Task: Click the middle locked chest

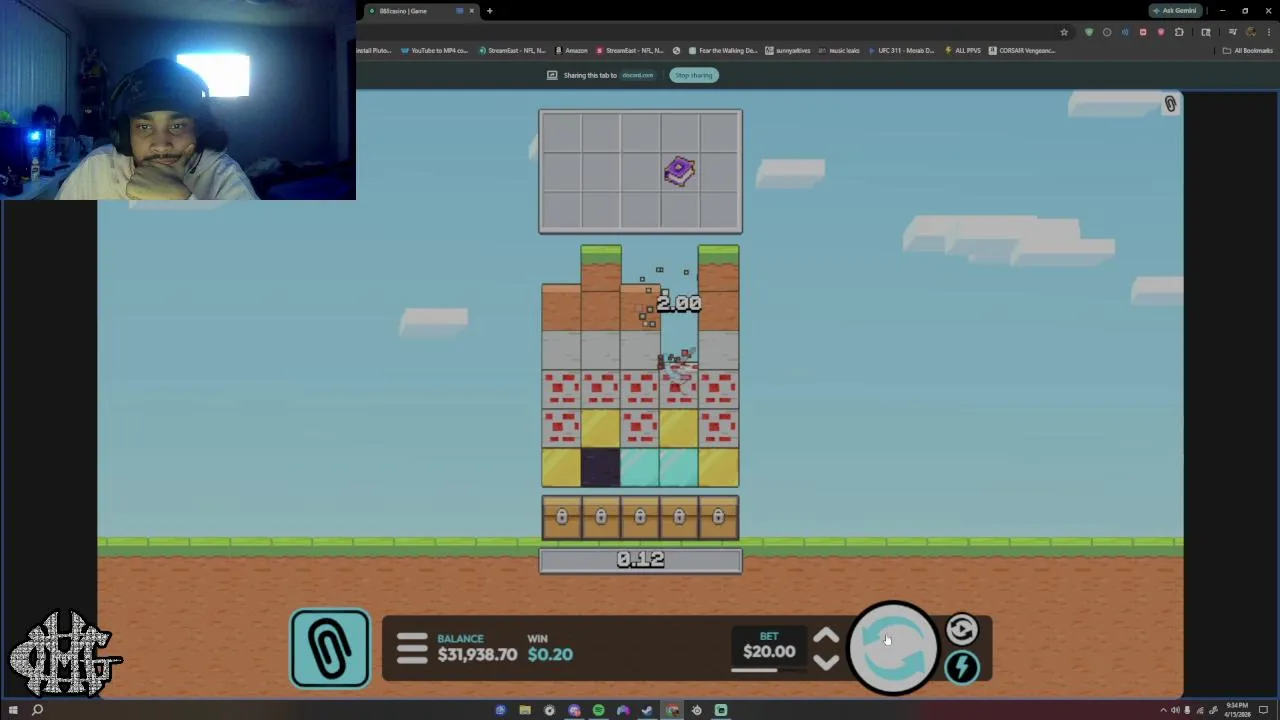Action: coord(640,517)
